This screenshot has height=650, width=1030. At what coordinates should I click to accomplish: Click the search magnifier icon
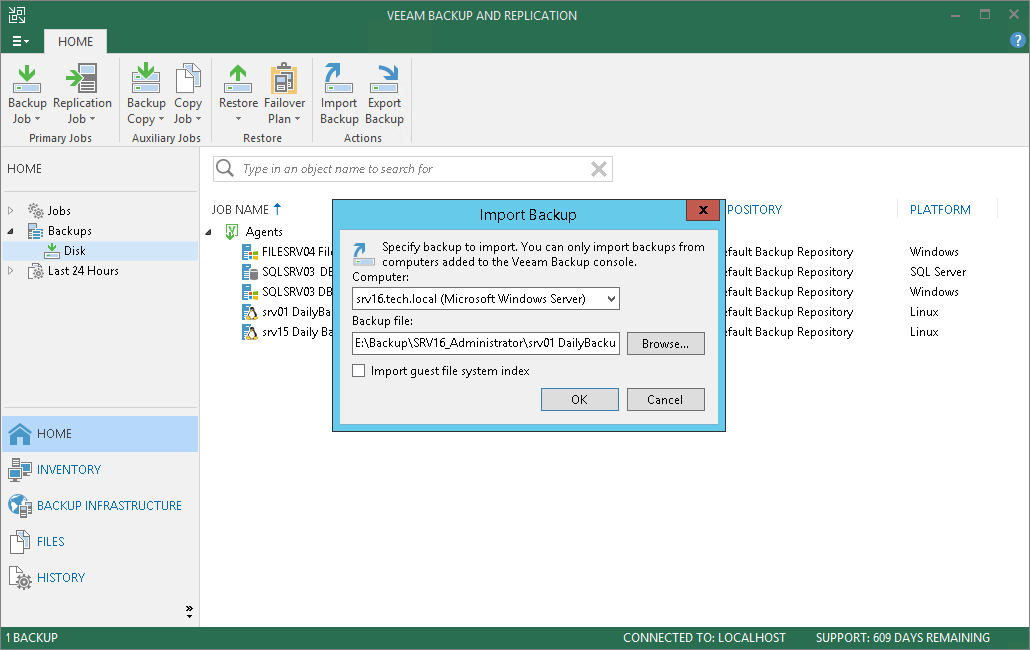point(225,168)
